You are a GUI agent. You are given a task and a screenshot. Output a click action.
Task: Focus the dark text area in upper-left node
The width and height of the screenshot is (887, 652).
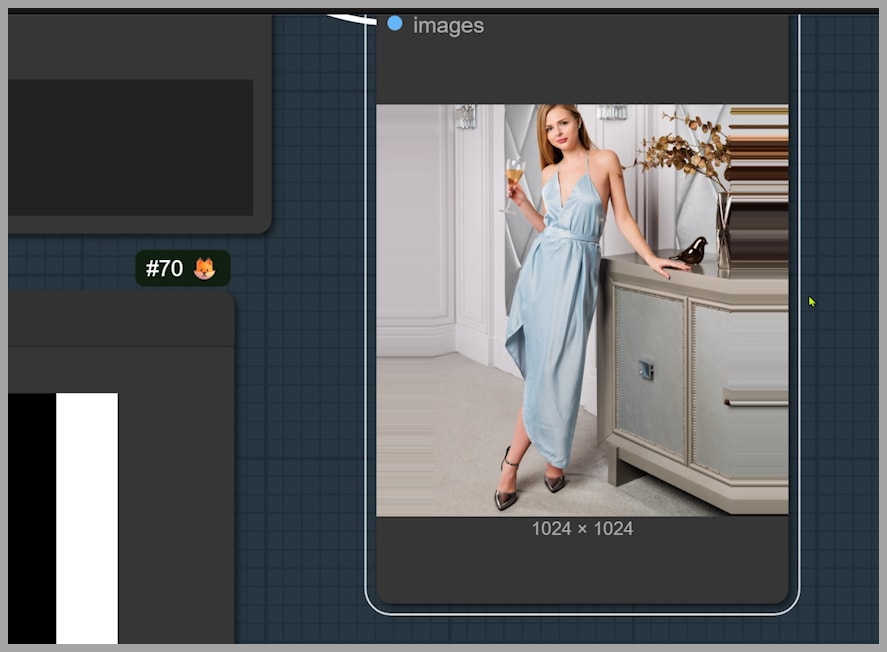point(130,147)
